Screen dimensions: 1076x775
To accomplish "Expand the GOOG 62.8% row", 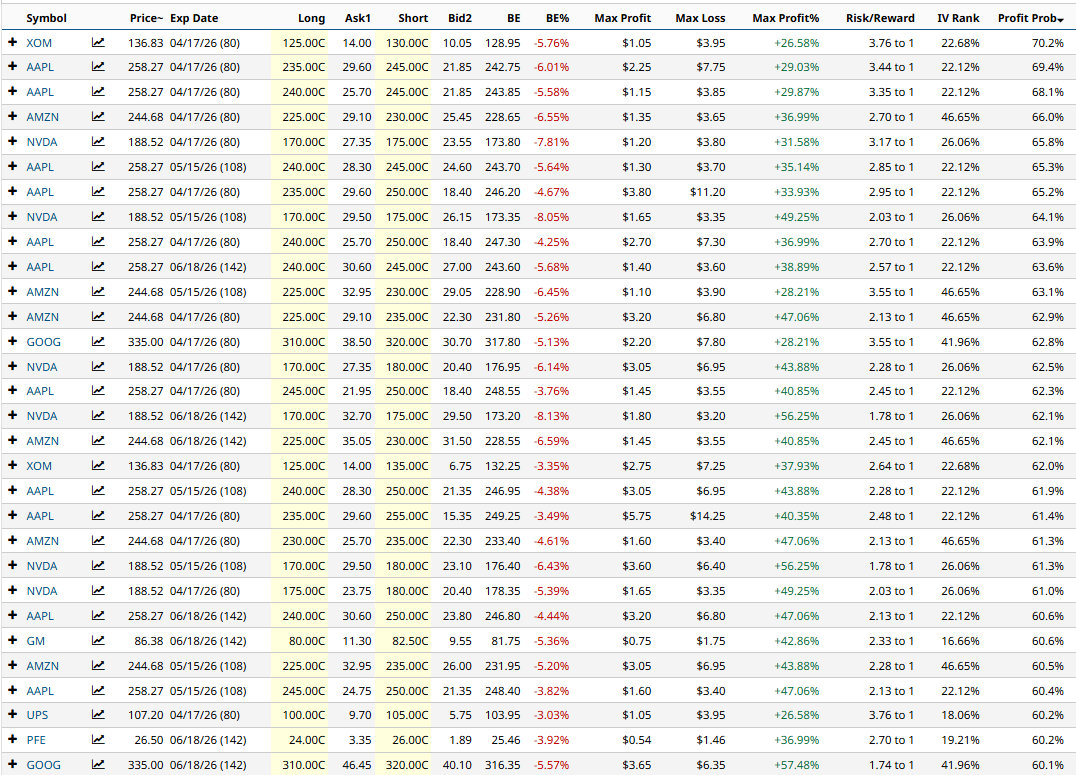I will [12, 342].
